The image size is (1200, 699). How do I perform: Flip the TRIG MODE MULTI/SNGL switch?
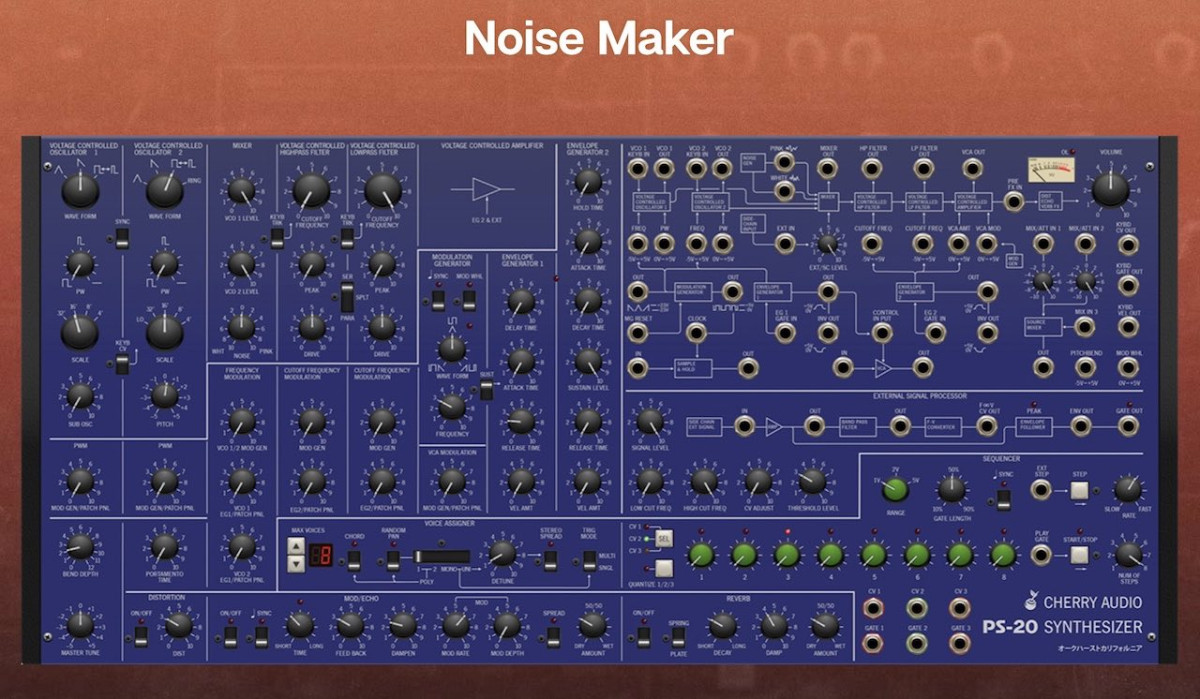[590, 560]
